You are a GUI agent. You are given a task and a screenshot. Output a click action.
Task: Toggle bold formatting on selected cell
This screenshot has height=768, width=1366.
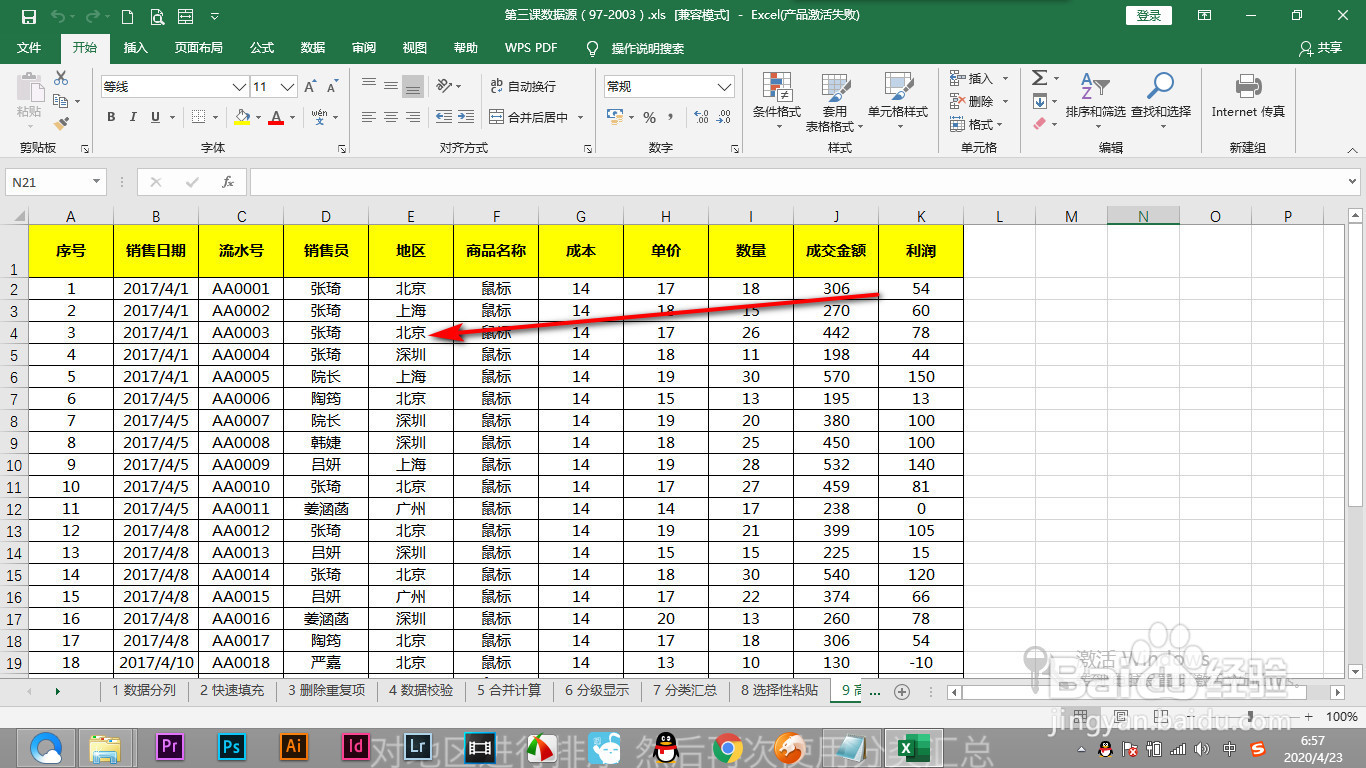(x=111, y=117)
